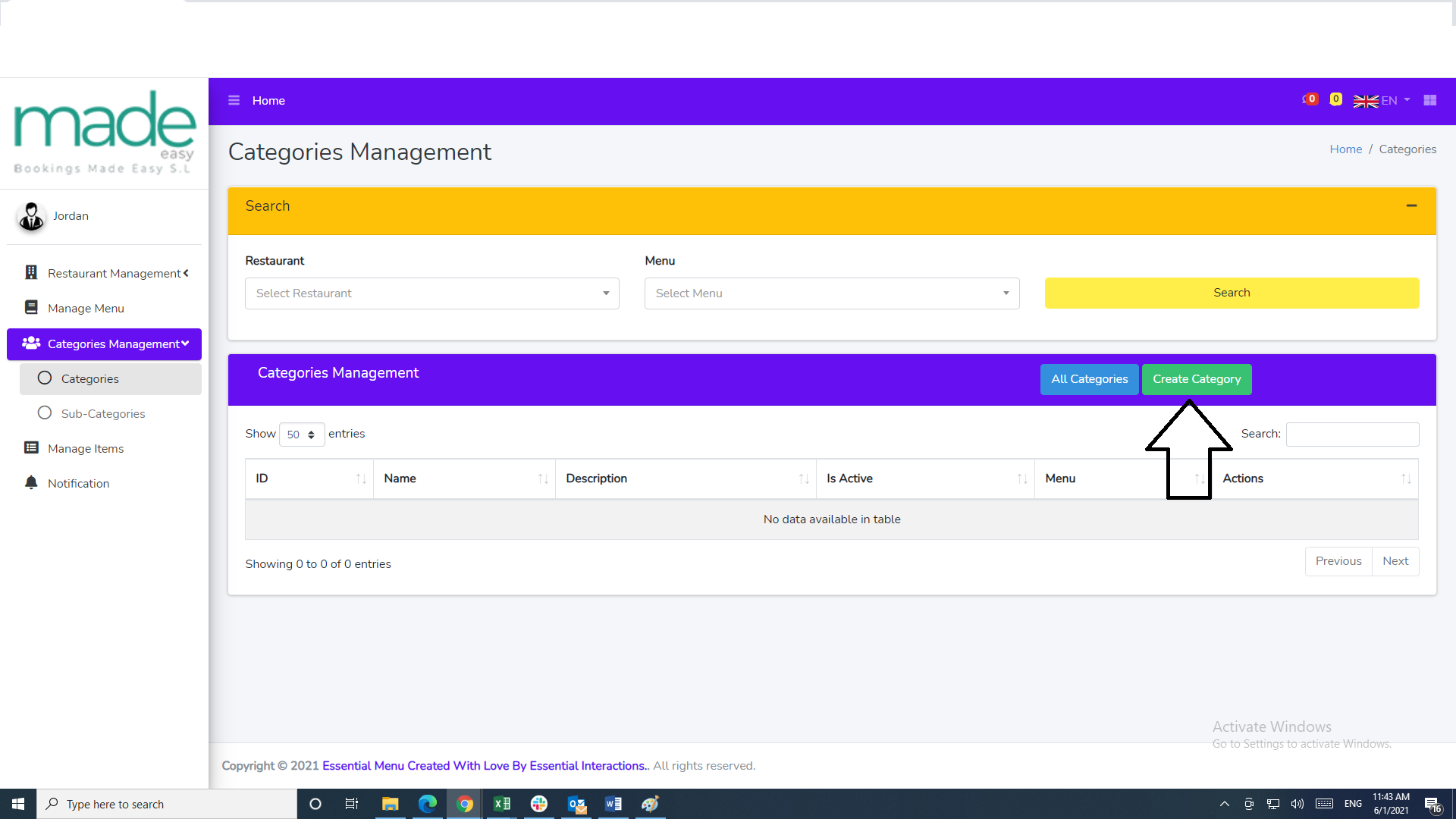Select the Categories radio item
The height and width of the screenshot is (819, 1456).
point(111,378)
